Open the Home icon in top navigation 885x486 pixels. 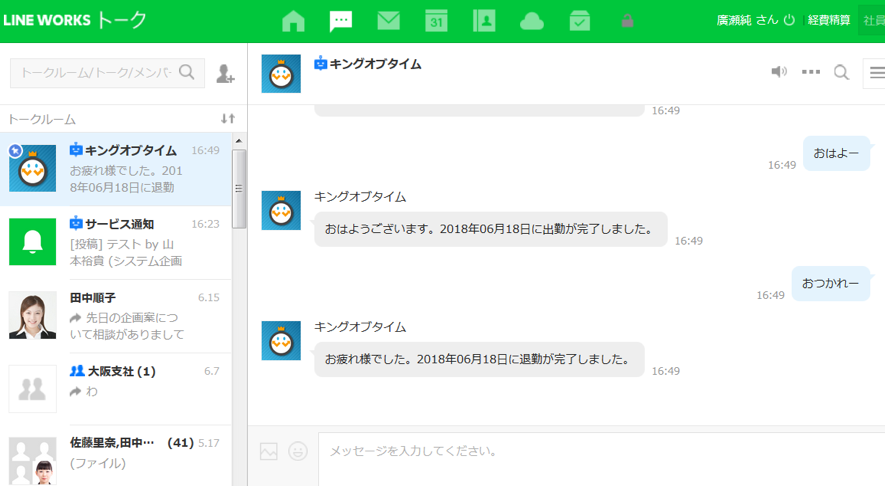[293, 21]
